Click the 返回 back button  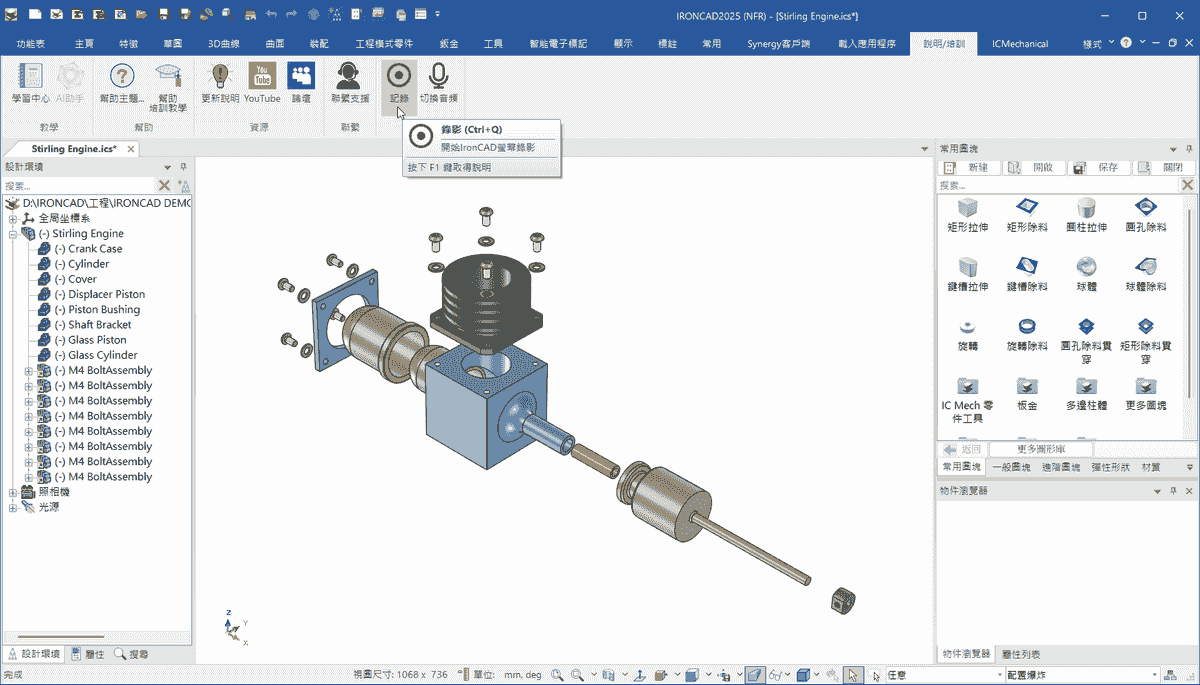click(962, 449)
